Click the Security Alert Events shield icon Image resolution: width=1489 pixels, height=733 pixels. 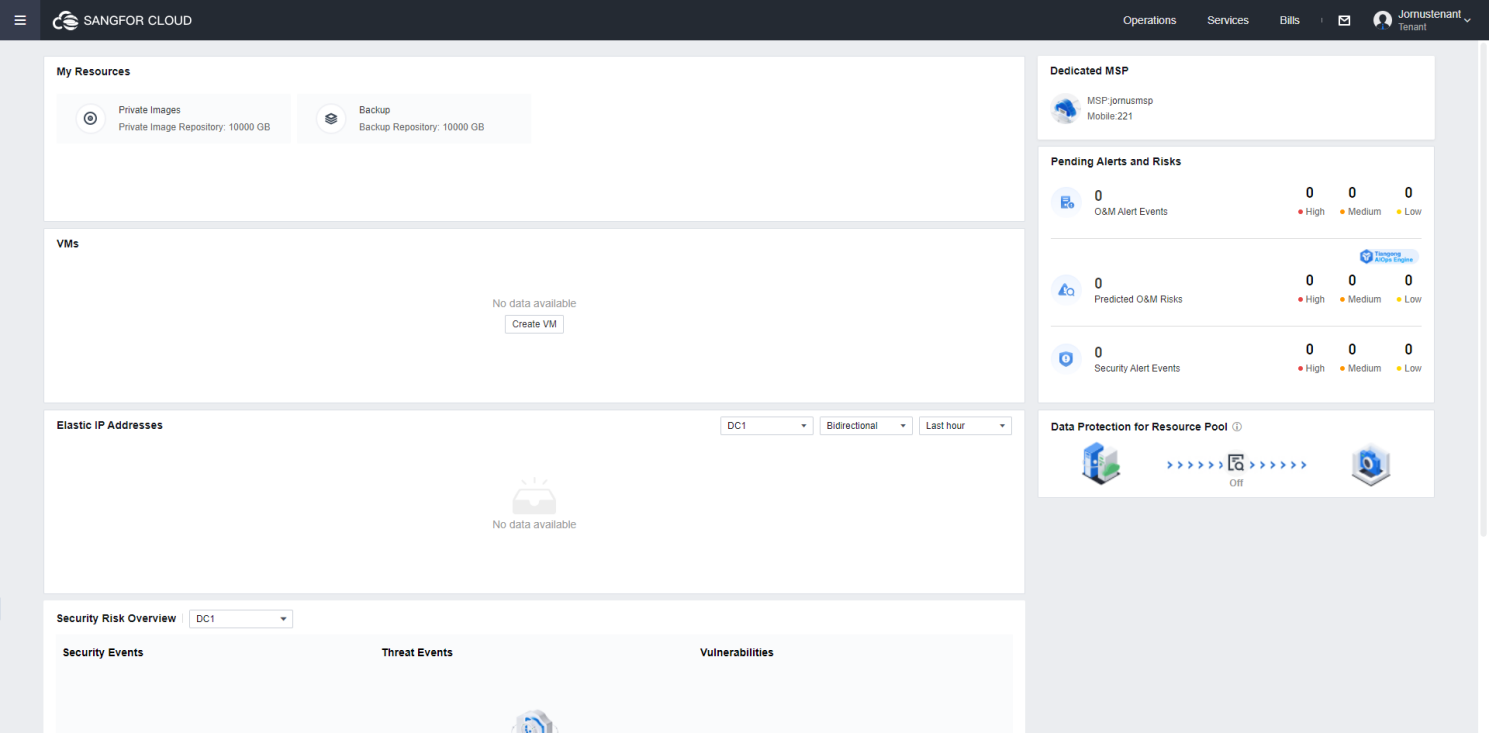(x=1066, y=358)
